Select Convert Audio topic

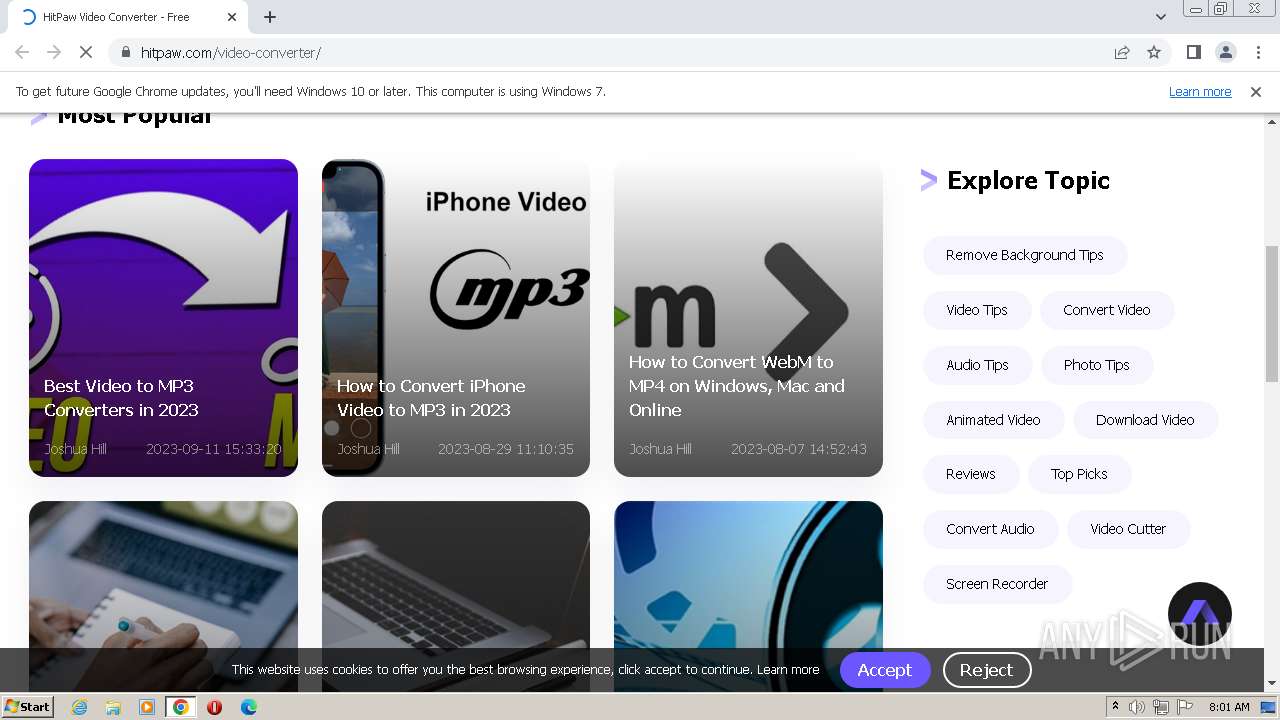990,529
